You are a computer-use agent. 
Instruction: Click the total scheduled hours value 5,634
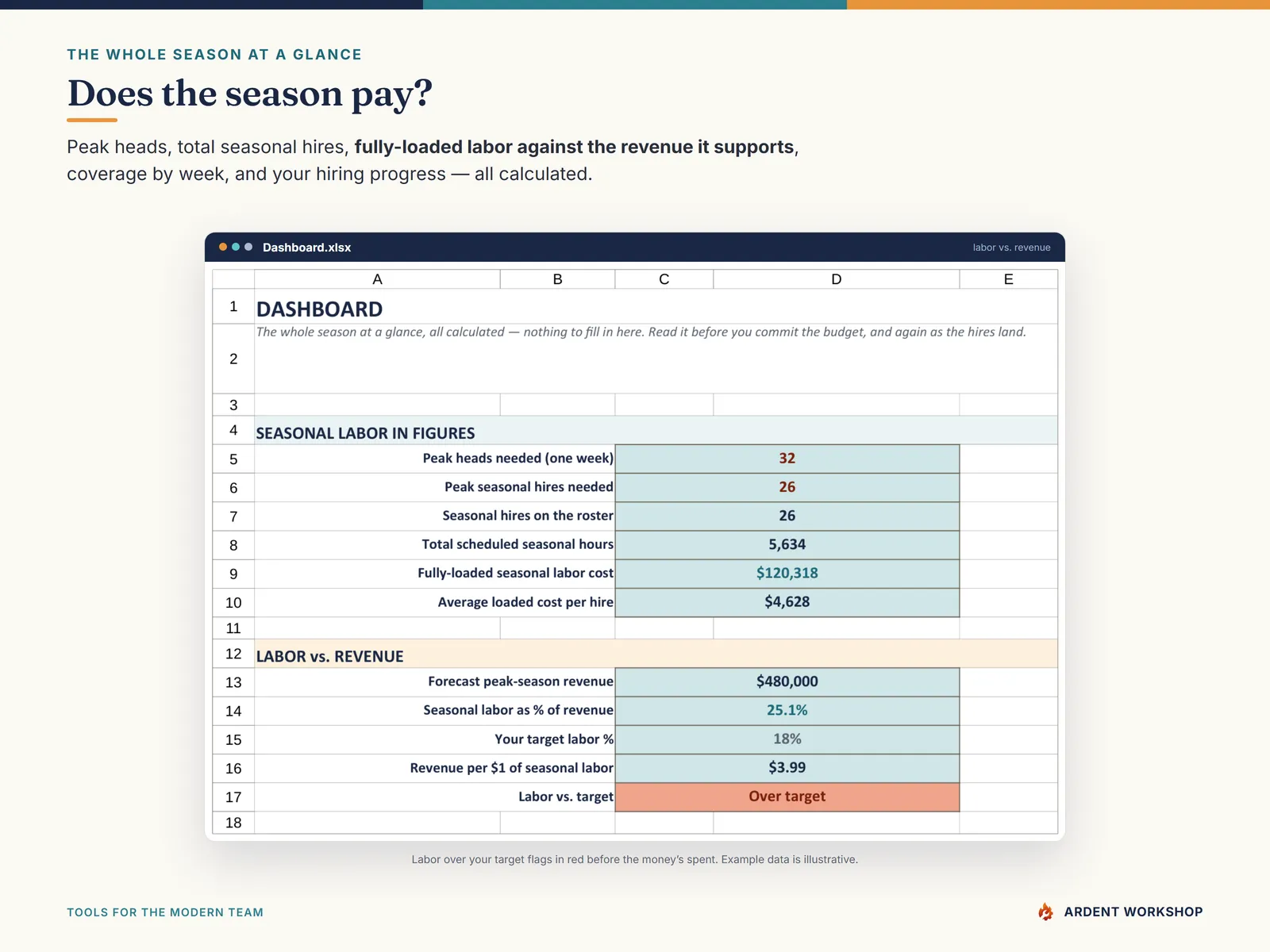787,544
